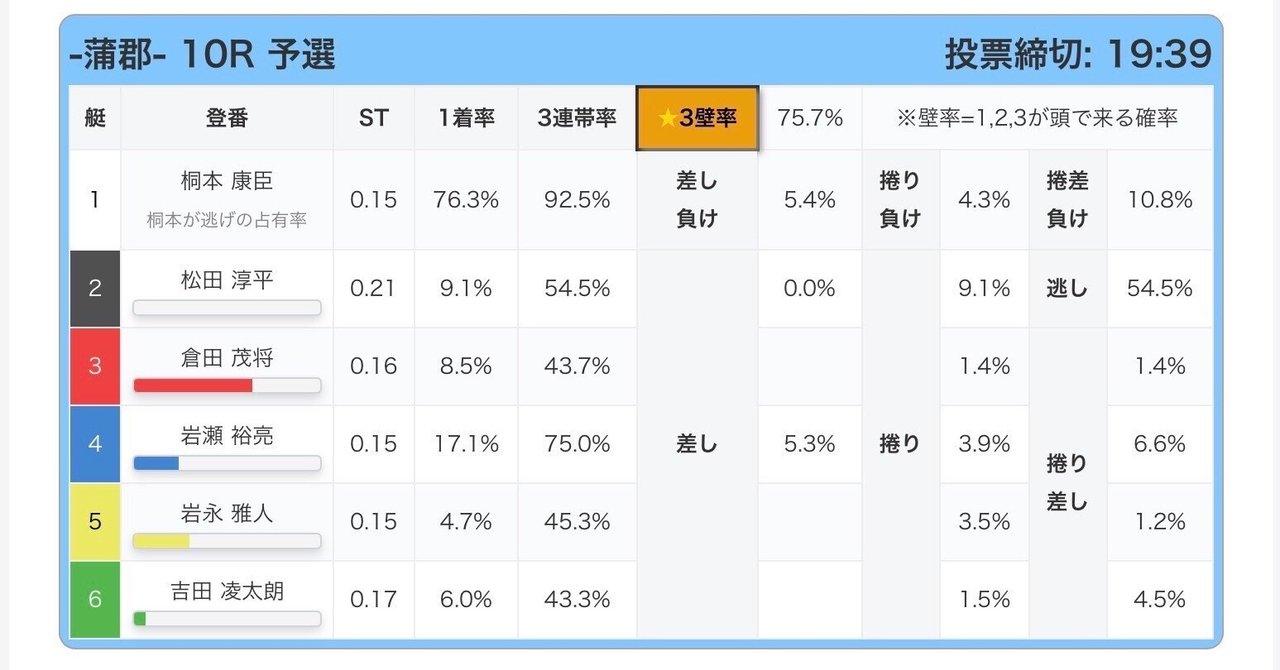Sort by the ST column header
The height and width of the screenshot is (670, 1280).
[x=374, y=118]
